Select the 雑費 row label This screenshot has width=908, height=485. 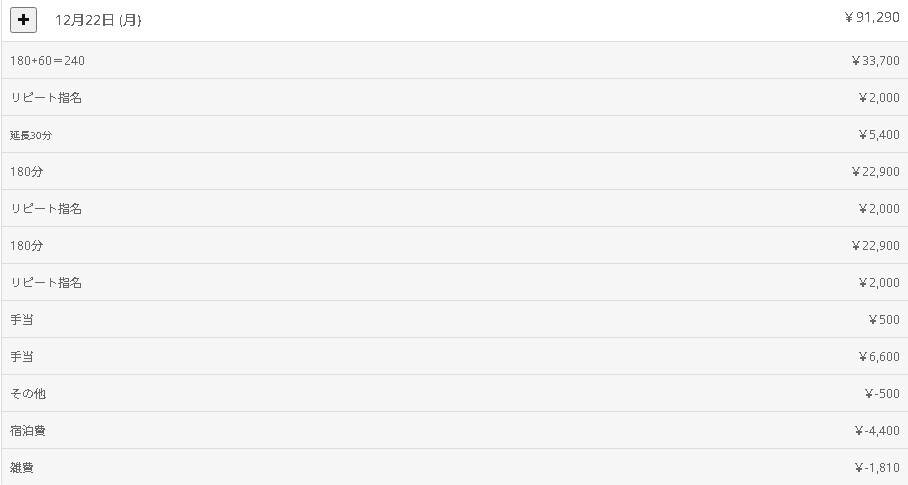coord(22,468)
